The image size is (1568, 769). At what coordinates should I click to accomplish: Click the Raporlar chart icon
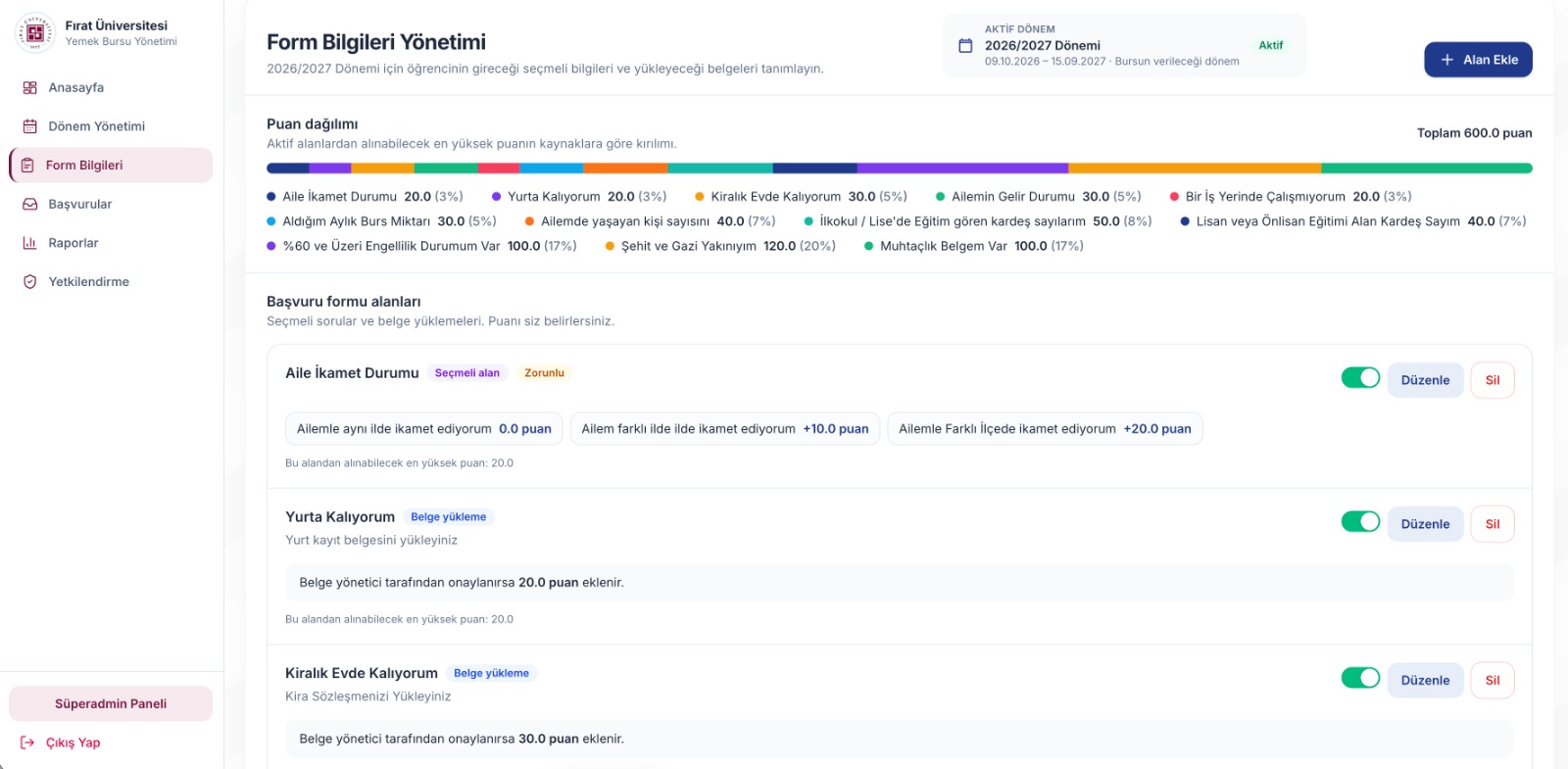tap(29, 243)
